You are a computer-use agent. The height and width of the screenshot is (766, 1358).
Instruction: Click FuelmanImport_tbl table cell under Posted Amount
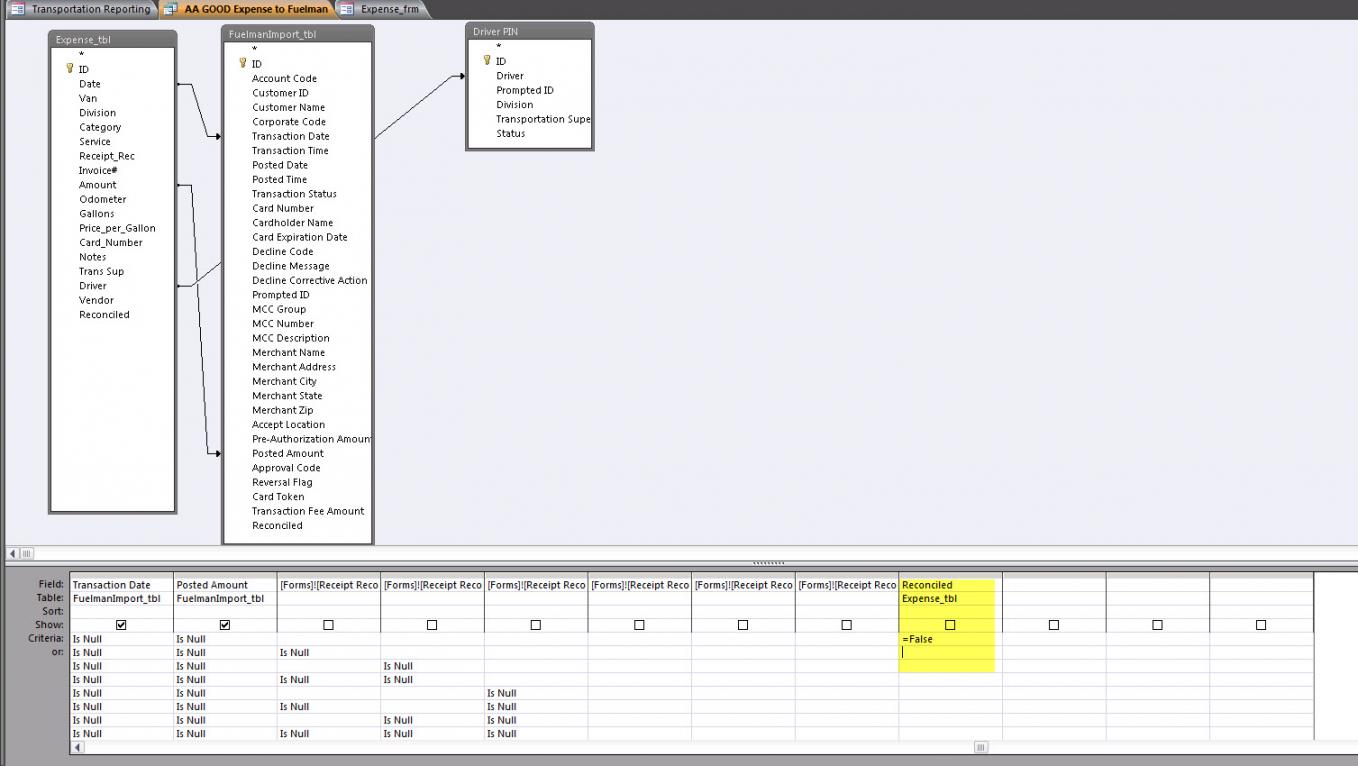[x=225, y=598]
